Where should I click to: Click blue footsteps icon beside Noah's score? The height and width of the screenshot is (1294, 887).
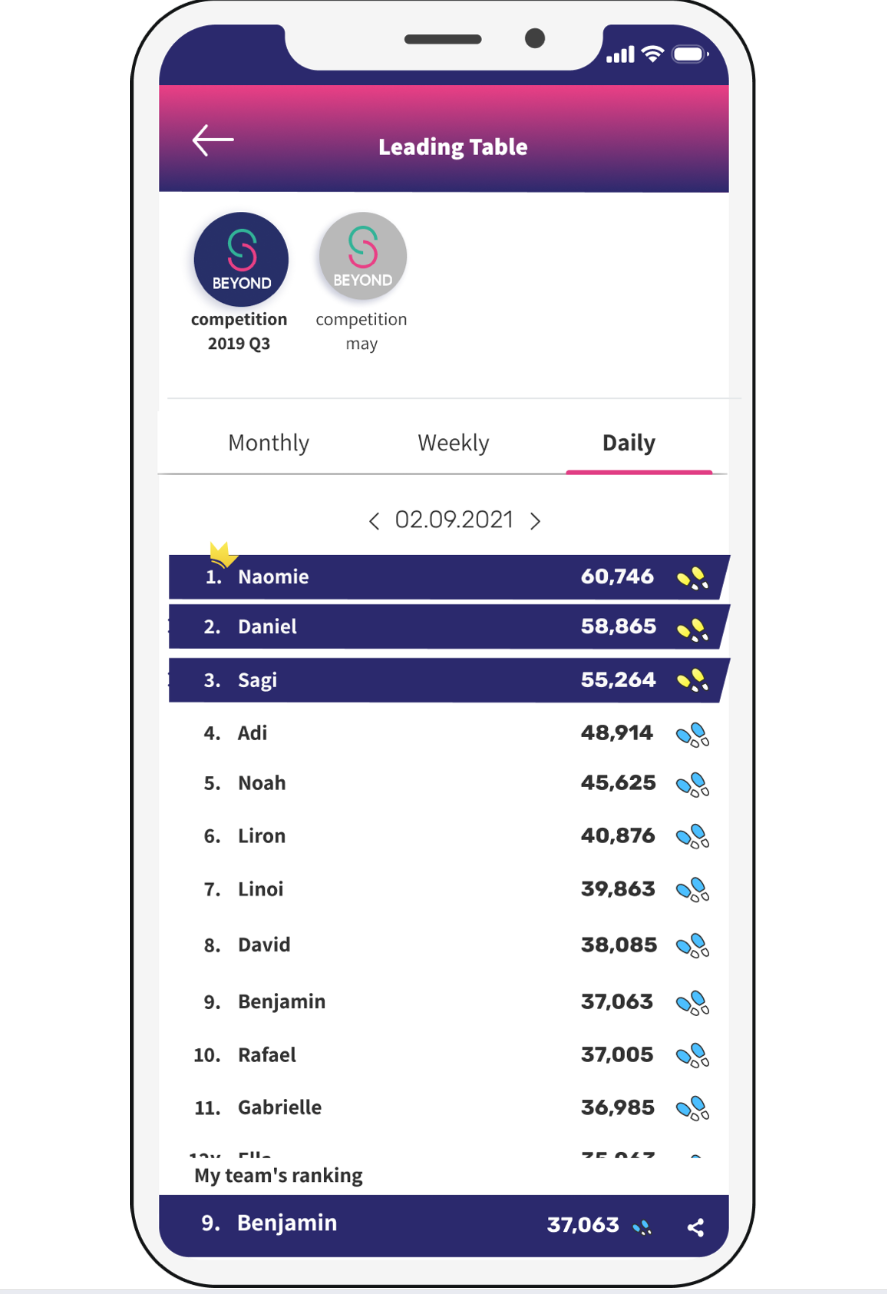point(693,785)
